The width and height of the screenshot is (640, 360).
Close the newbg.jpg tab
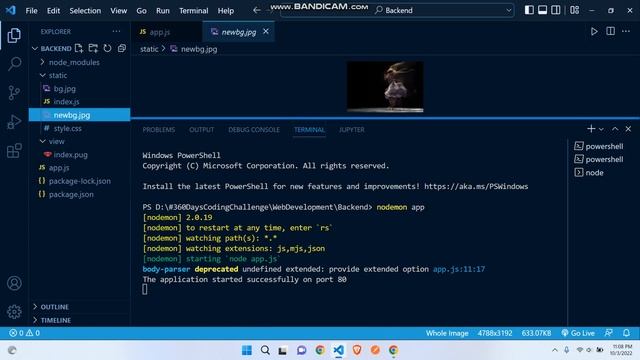click(x=266, y=31)
